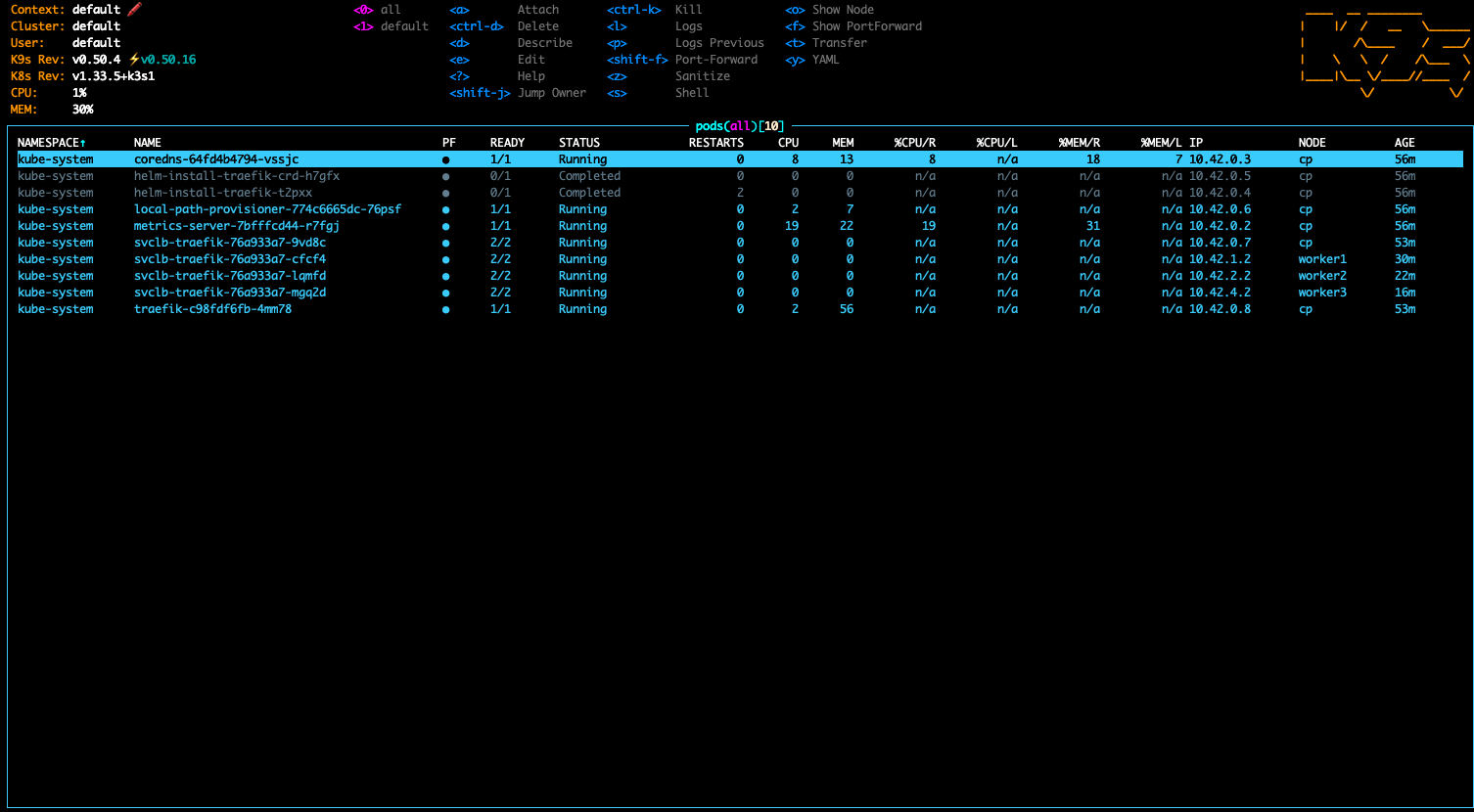Image resolution: width=1474 pixels, height=812 pixels.
Task: Click port-forward dot for coredns pod
Action: [x=446, y=159]
